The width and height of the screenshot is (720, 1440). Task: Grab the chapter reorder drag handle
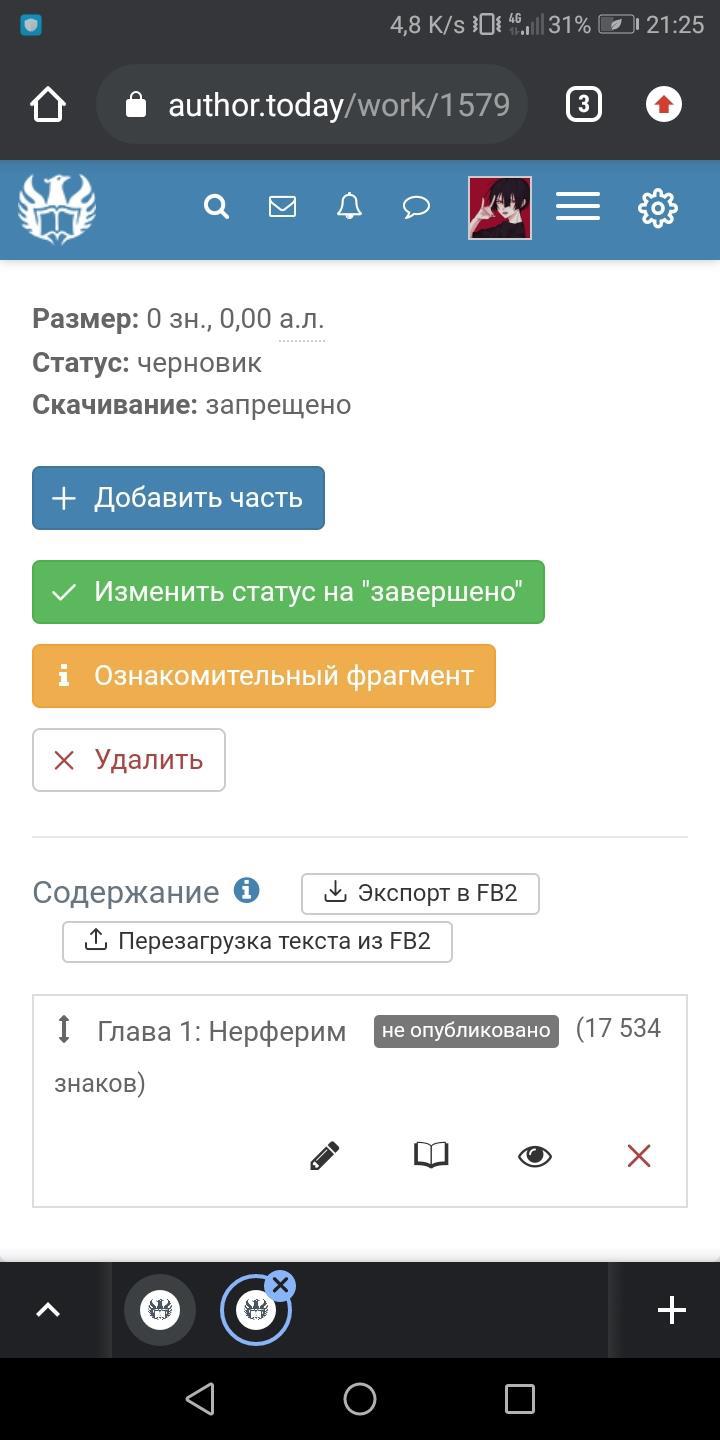64,1029
